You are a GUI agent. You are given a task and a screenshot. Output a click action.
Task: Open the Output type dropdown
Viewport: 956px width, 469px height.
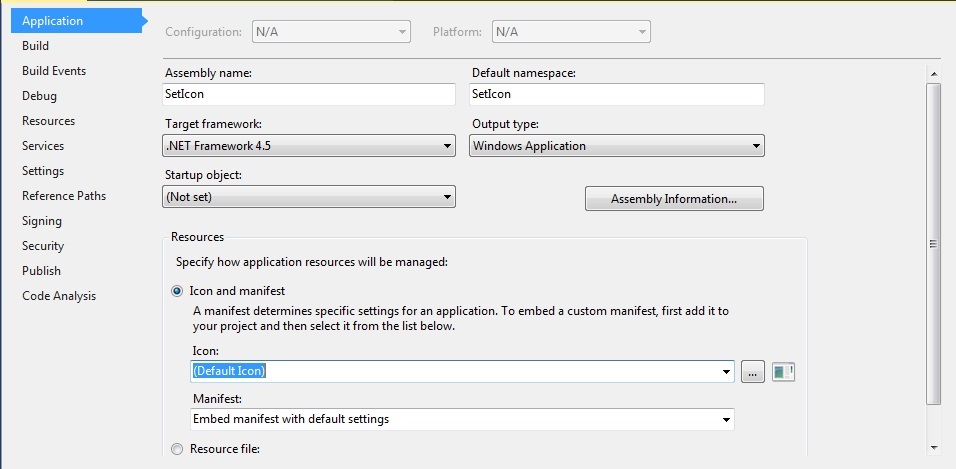click(616, 146)
